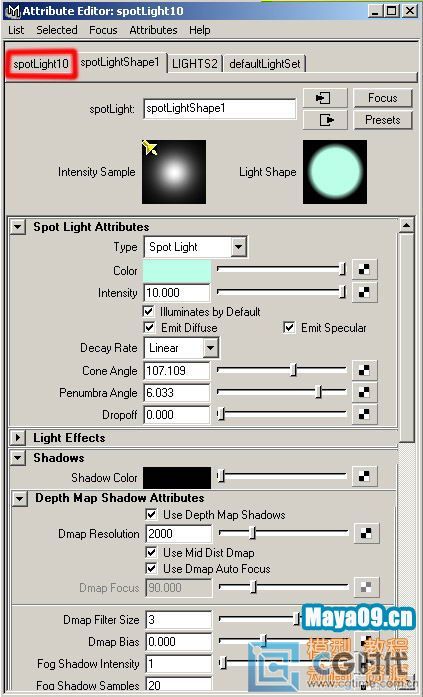Click the scrollbar up arrow
Viewport: 423px width, 697px height.
407,225
